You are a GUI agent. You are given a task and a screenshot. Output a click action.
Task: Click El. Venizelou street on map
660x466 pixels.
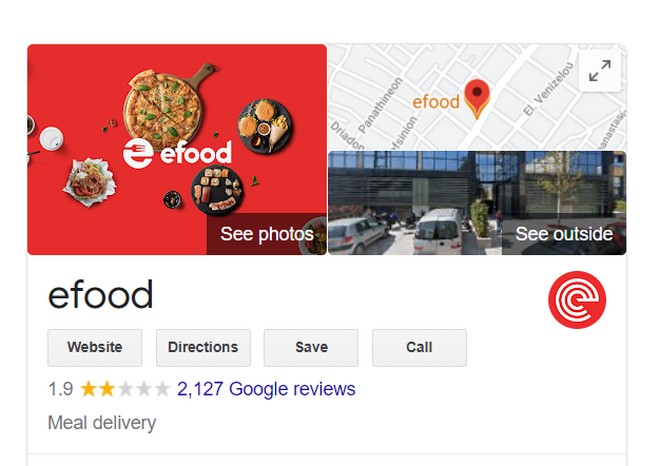pos(548,89)
